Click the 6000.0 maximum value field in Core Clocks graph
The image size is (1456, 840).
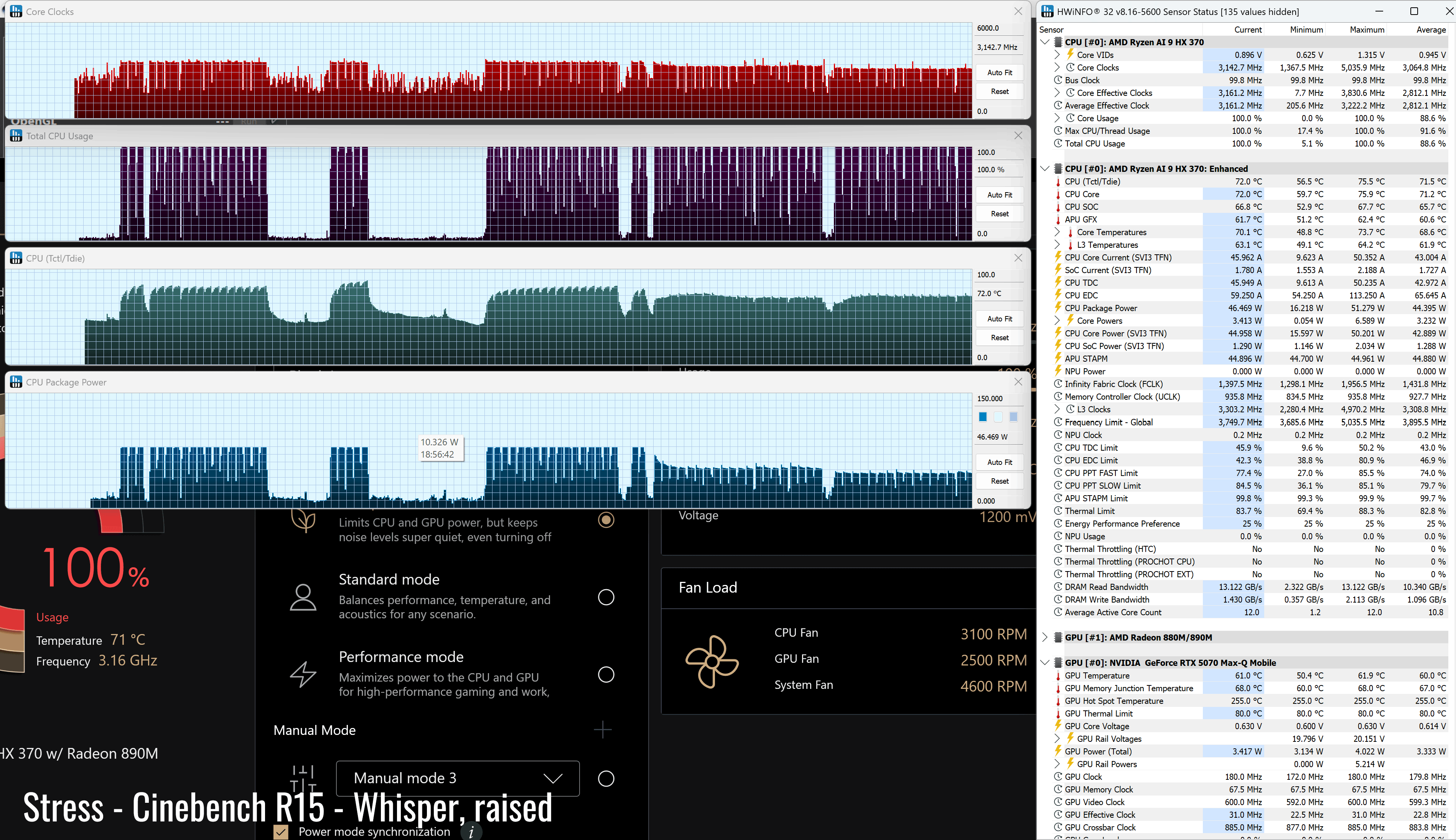point(999,28)
